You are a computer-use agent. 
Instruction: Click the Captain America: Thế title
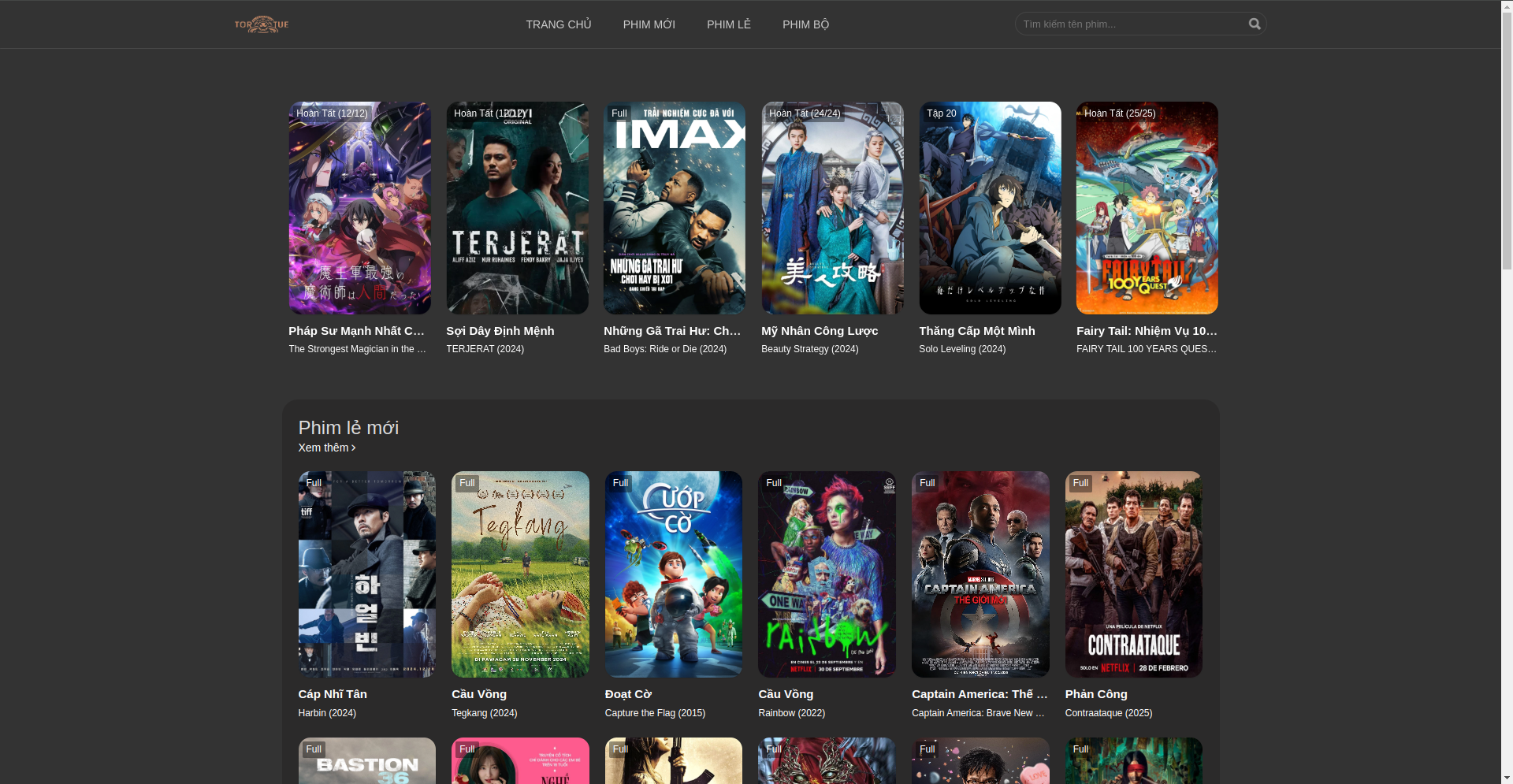click(x=980, y=694)
